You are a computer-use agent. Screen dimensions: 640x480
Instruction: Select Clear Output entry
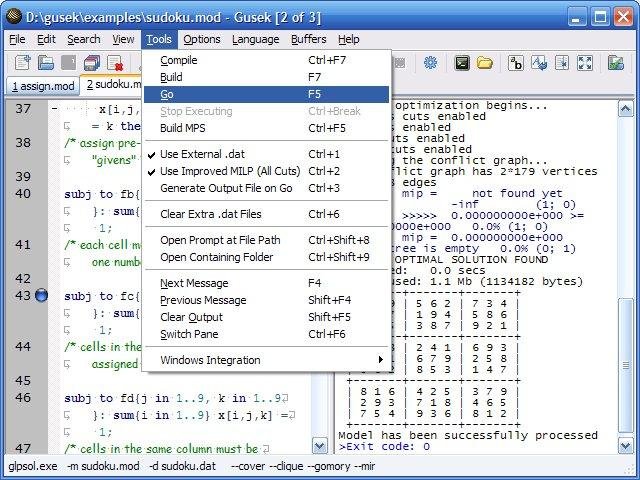point(266,317)
